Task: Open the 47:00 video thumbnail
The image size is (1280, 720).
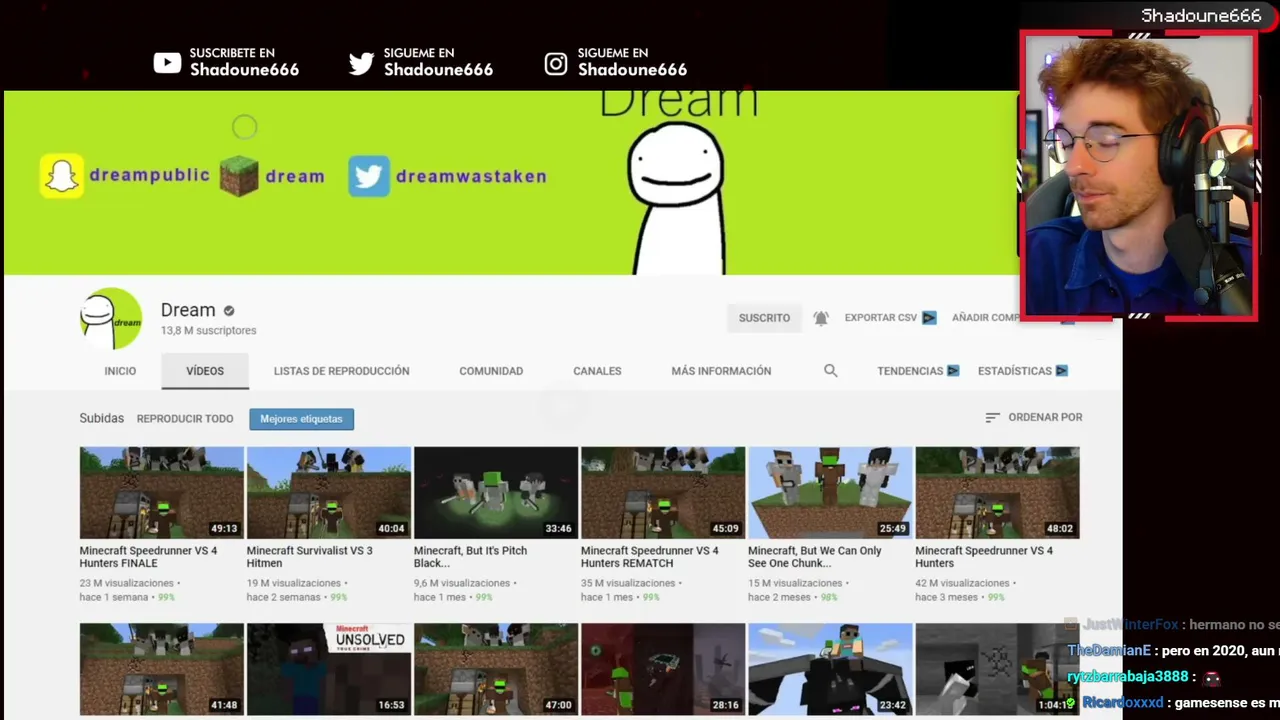Action: pyautogui.click(x=496, y=669)
